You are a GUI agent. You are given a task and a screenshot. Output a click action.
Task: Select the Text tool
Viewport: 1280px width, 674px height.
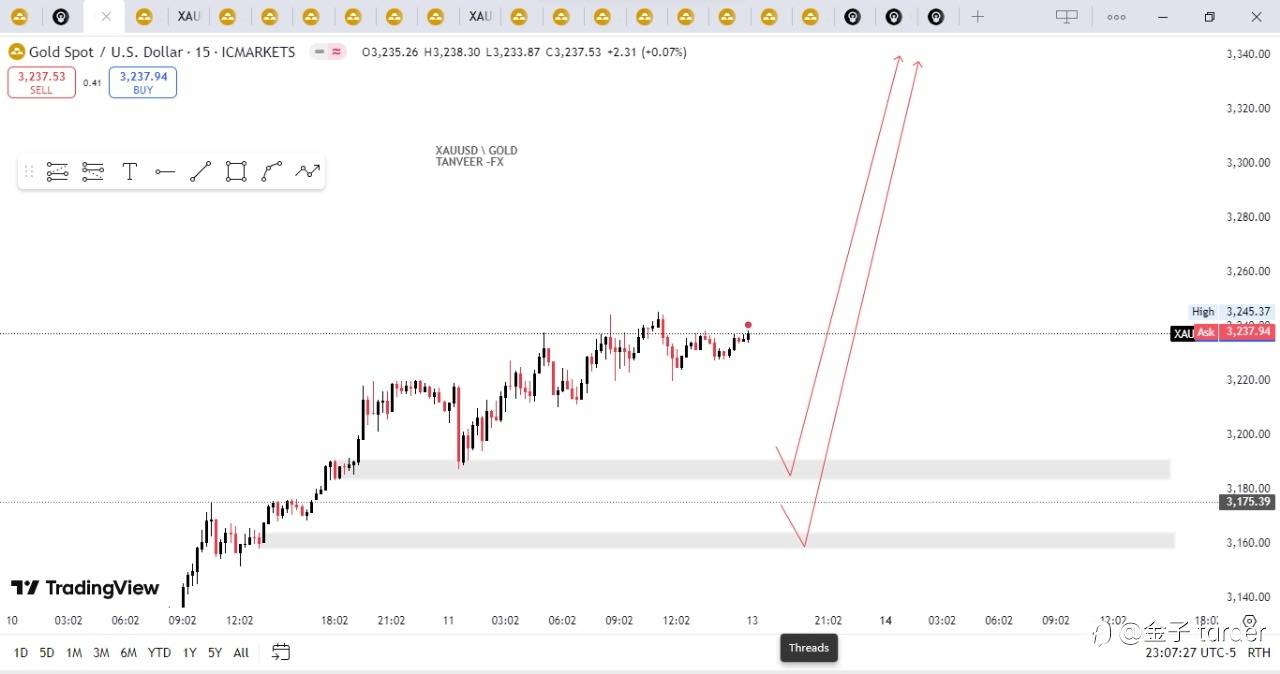pyautogui.click(x=129, y=172)
